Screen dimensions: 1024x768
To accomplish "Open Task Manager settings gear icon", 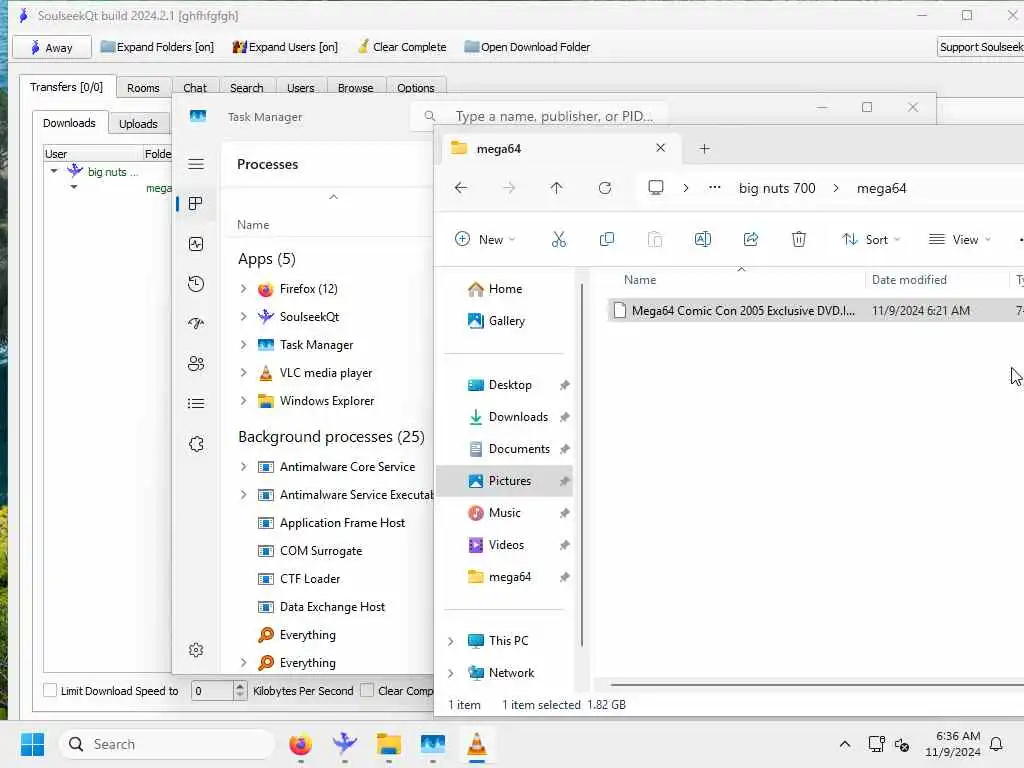I will click(196, 650).
